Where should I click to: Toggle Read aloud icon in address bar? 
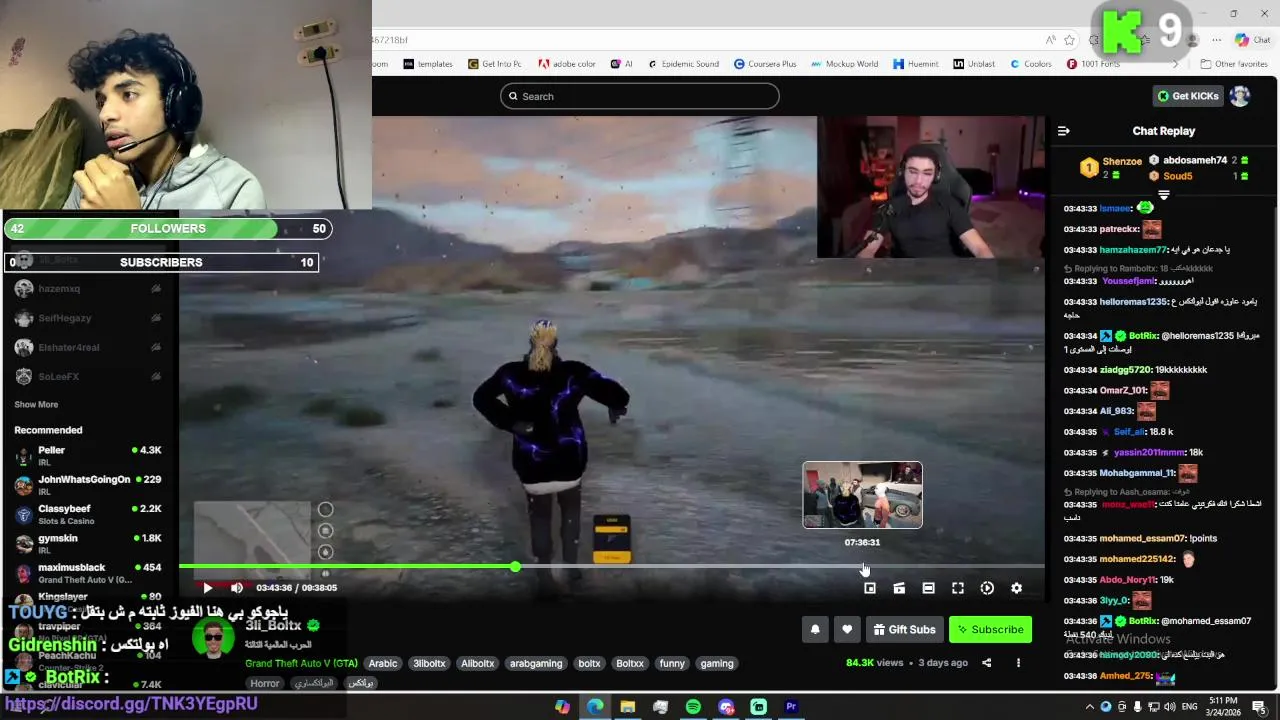pos(1050,40)
